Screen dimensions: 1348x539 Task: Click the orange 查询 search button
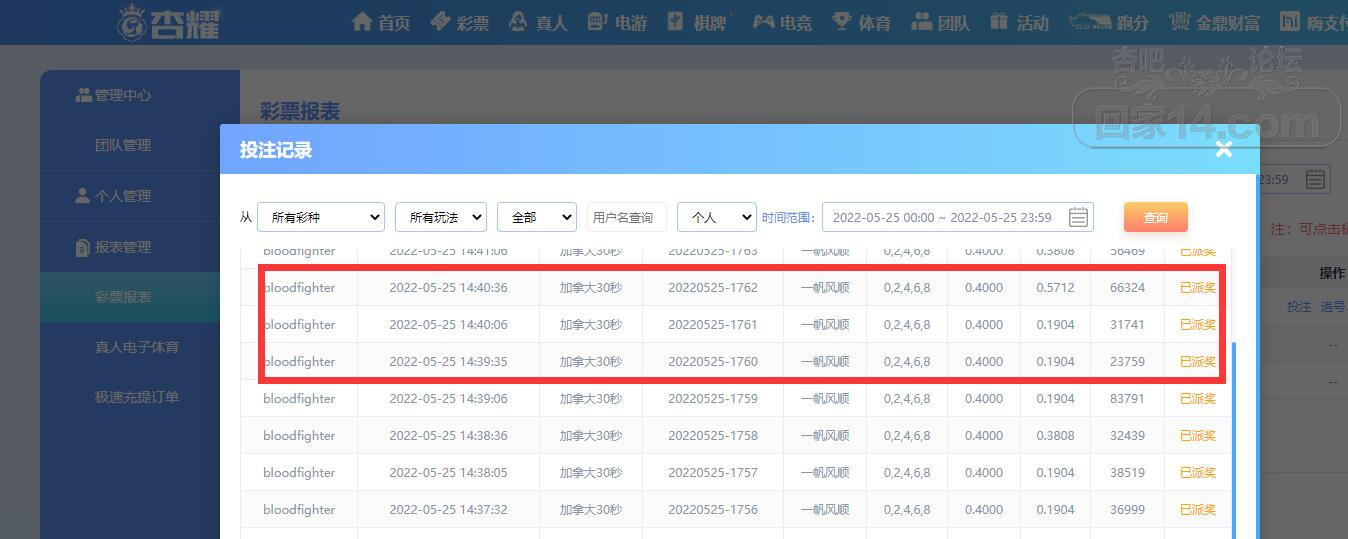(x=1155, y=217)
